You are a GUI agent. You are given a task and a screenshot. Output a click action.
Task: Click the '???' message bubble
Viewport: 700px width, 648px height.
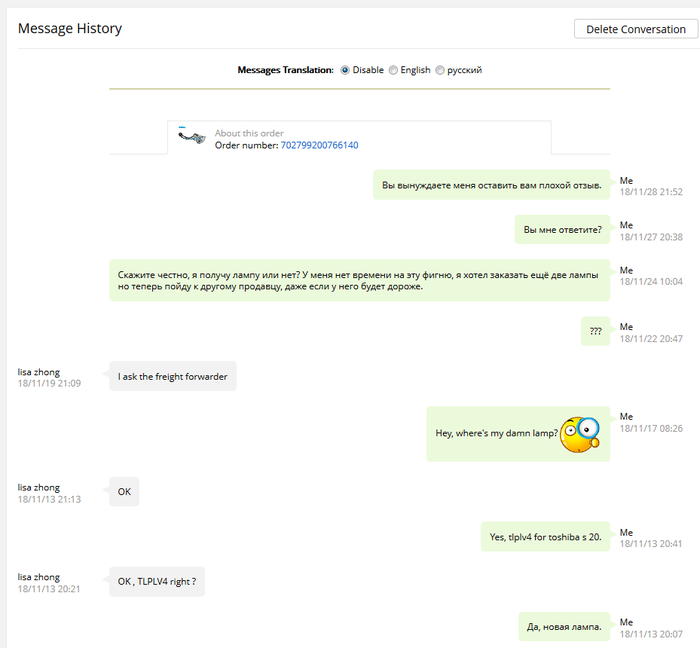pyautogui.click(x=595, y=331)
